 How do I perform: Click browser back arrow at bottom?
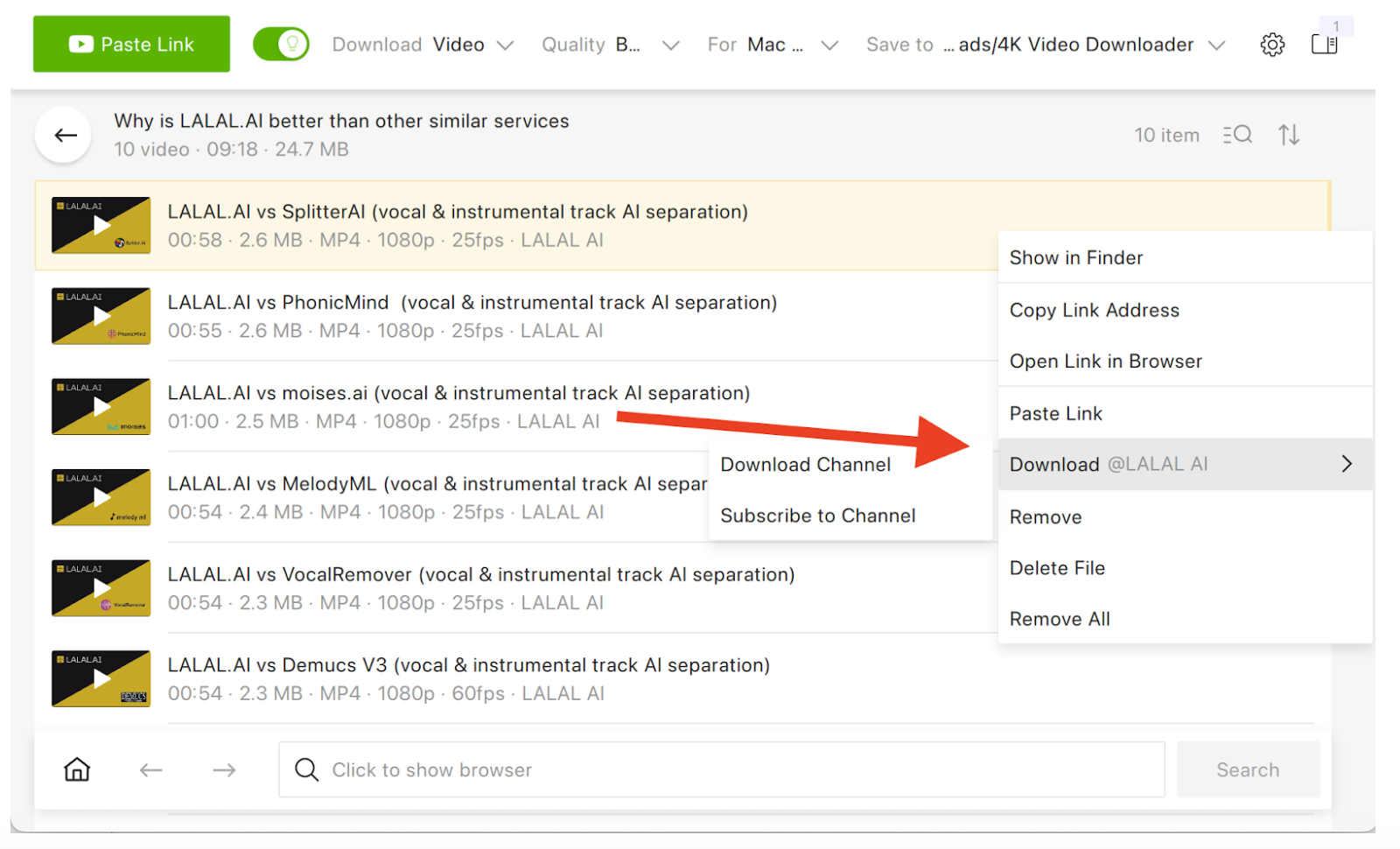[150, 769]
